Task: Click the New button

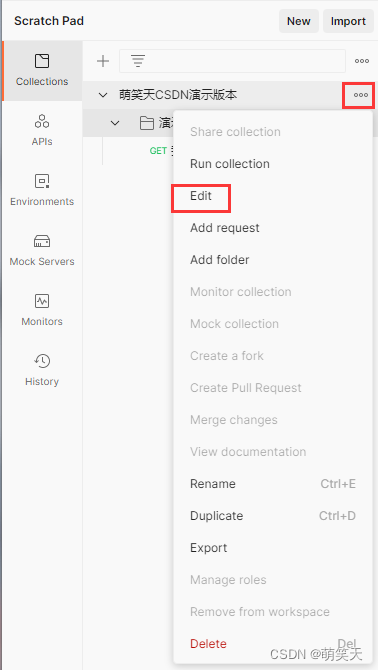Action: click(299, 21)
